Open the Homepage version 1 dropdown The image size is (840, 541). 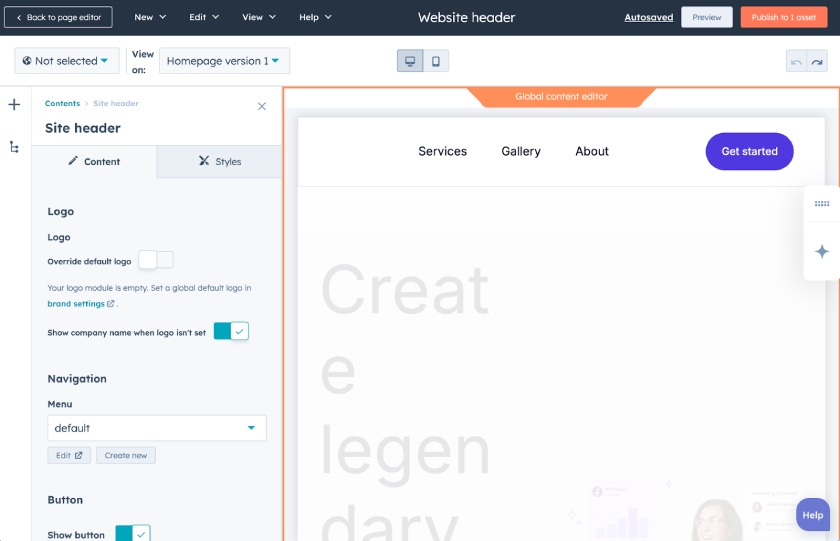(x=224, y=61)
